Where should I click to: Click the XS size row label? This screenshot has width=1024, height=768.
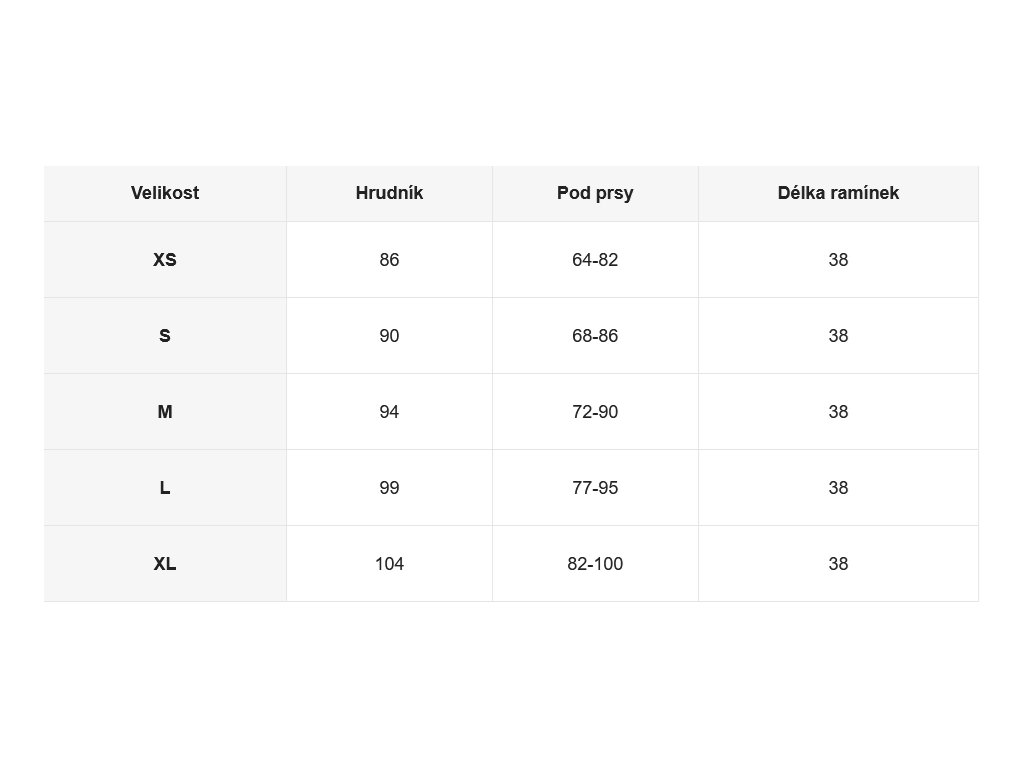point(165,260)
